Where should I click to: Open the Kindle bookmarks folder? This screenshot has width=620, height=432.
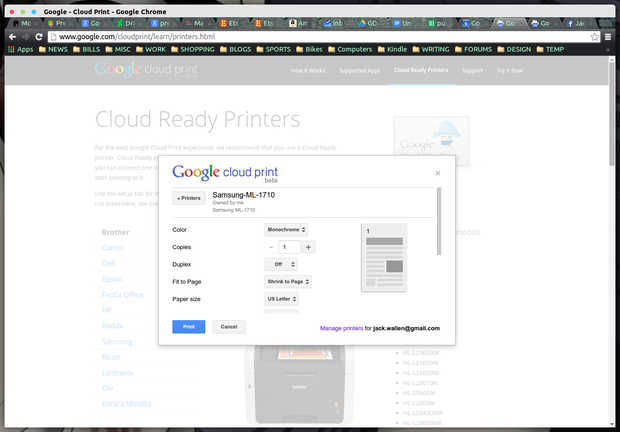click(x=393, y=49)
